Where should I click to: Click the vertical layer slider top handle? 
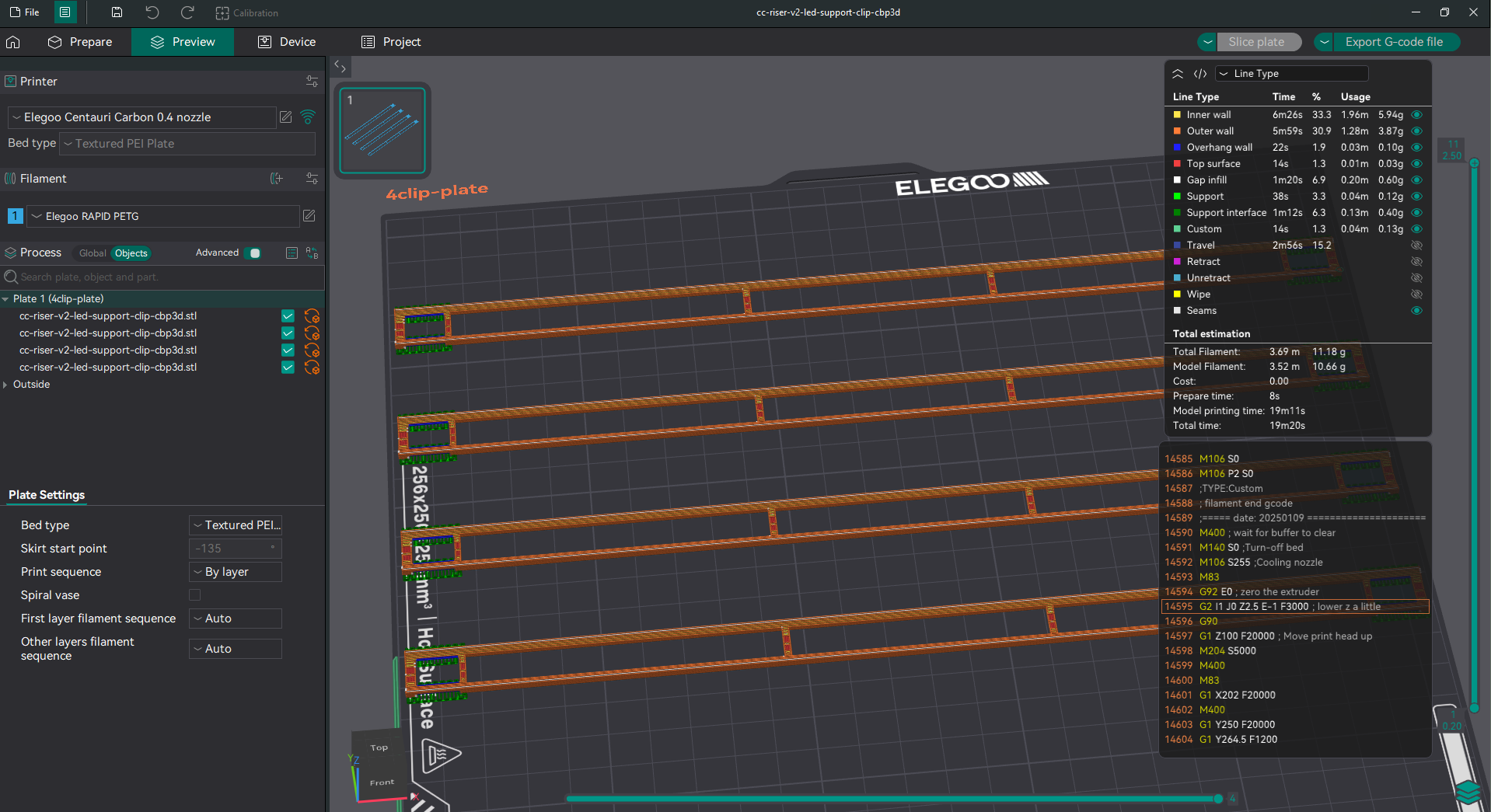(1474, 162)
